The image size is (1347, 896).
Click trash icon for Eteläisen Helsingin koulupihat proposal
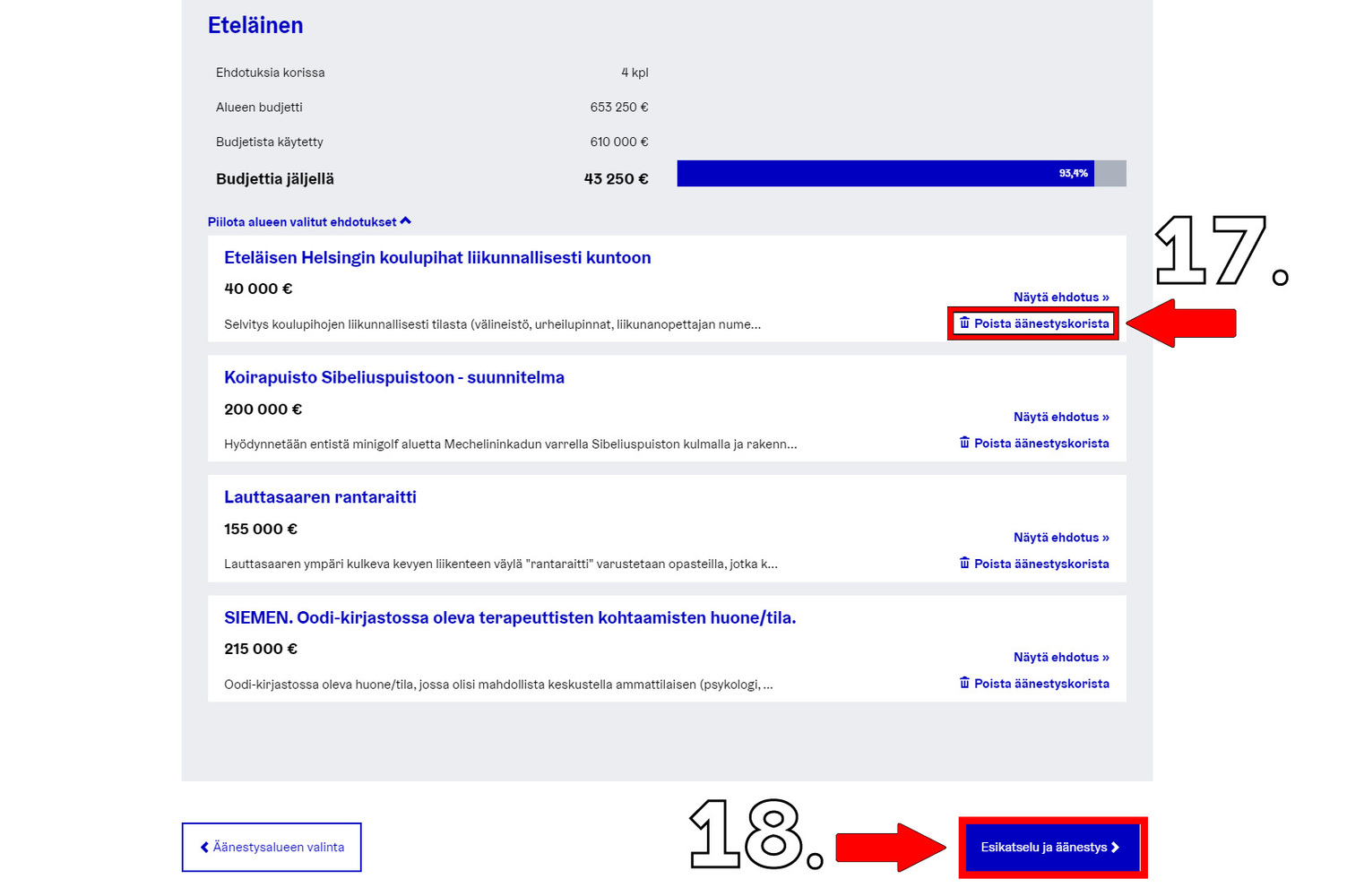point(964,323)
